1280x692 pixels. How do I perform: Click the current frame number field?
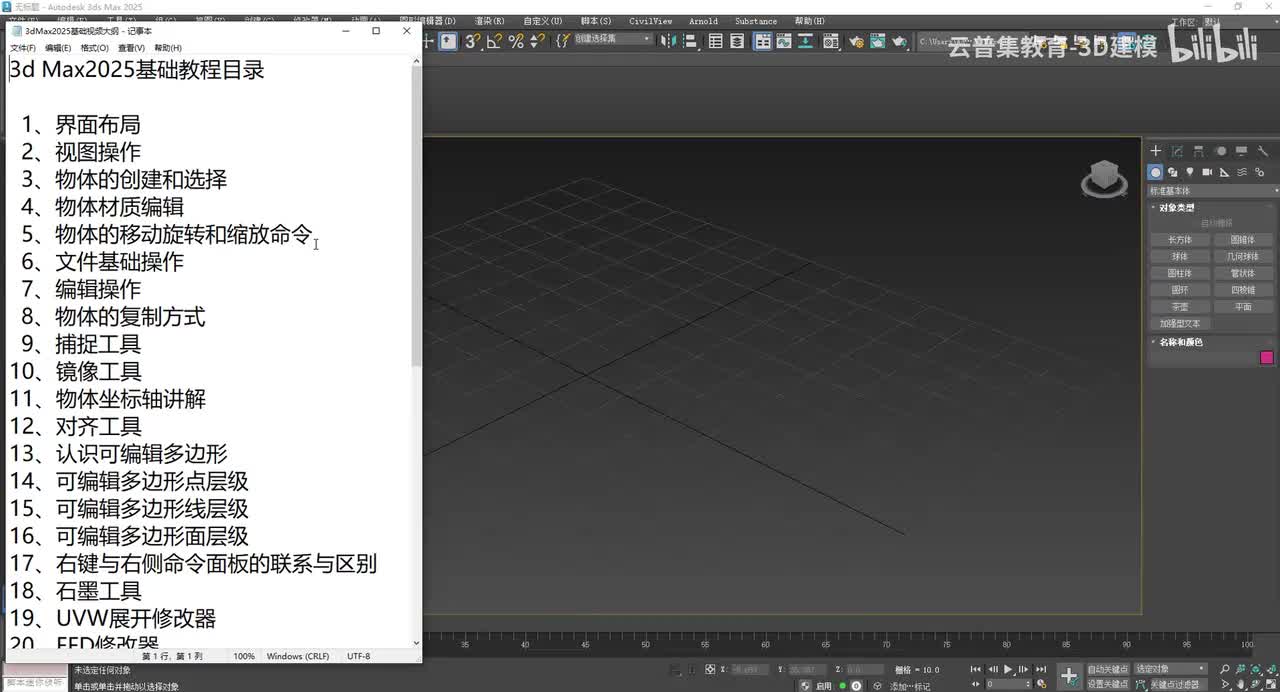(1007, 684)
